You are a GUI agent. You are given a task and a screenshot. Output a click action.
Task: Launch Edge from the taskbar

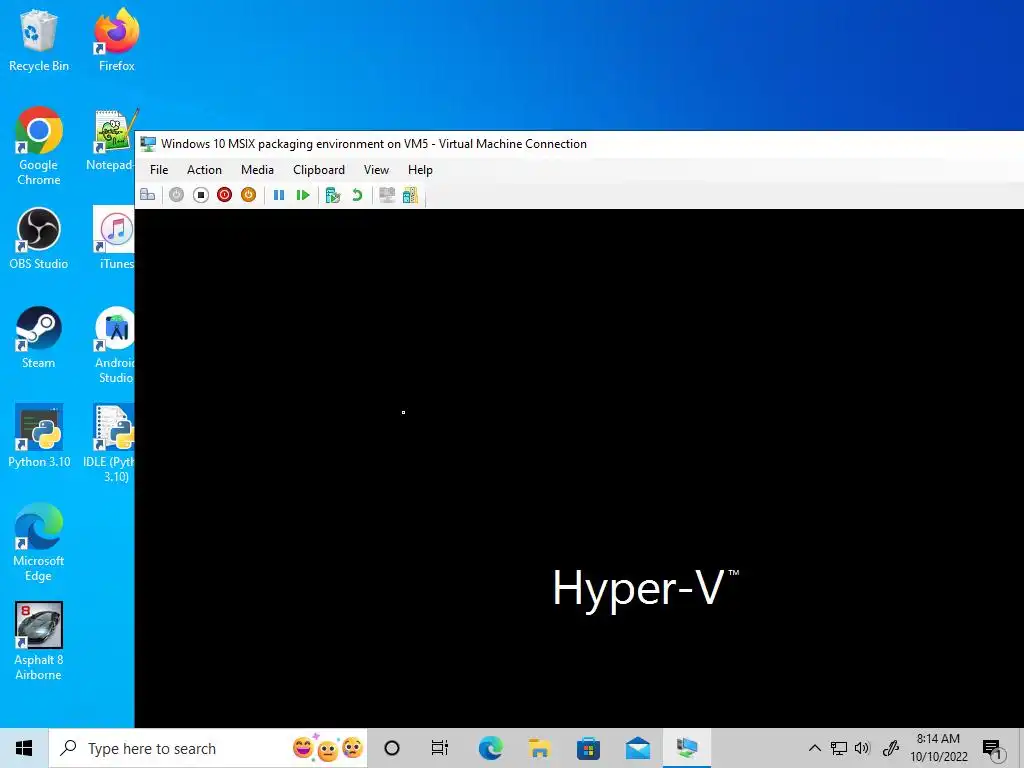pyautogui.click(x=490, y=748)
